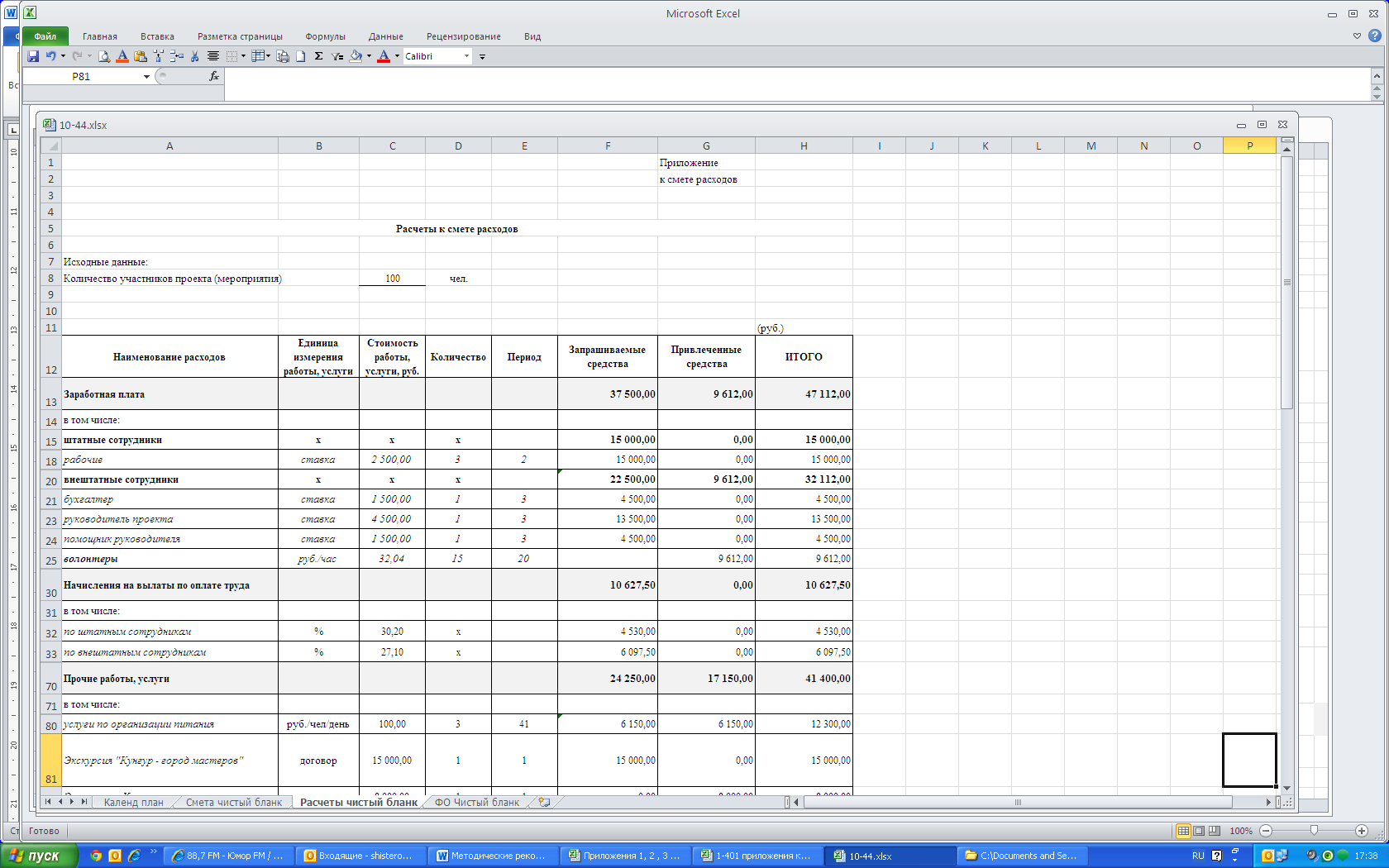Image resolution: width=1389 pixels, height=868 pixels.
Task: Open the Файл tab
Action: (x=45, y=36)
